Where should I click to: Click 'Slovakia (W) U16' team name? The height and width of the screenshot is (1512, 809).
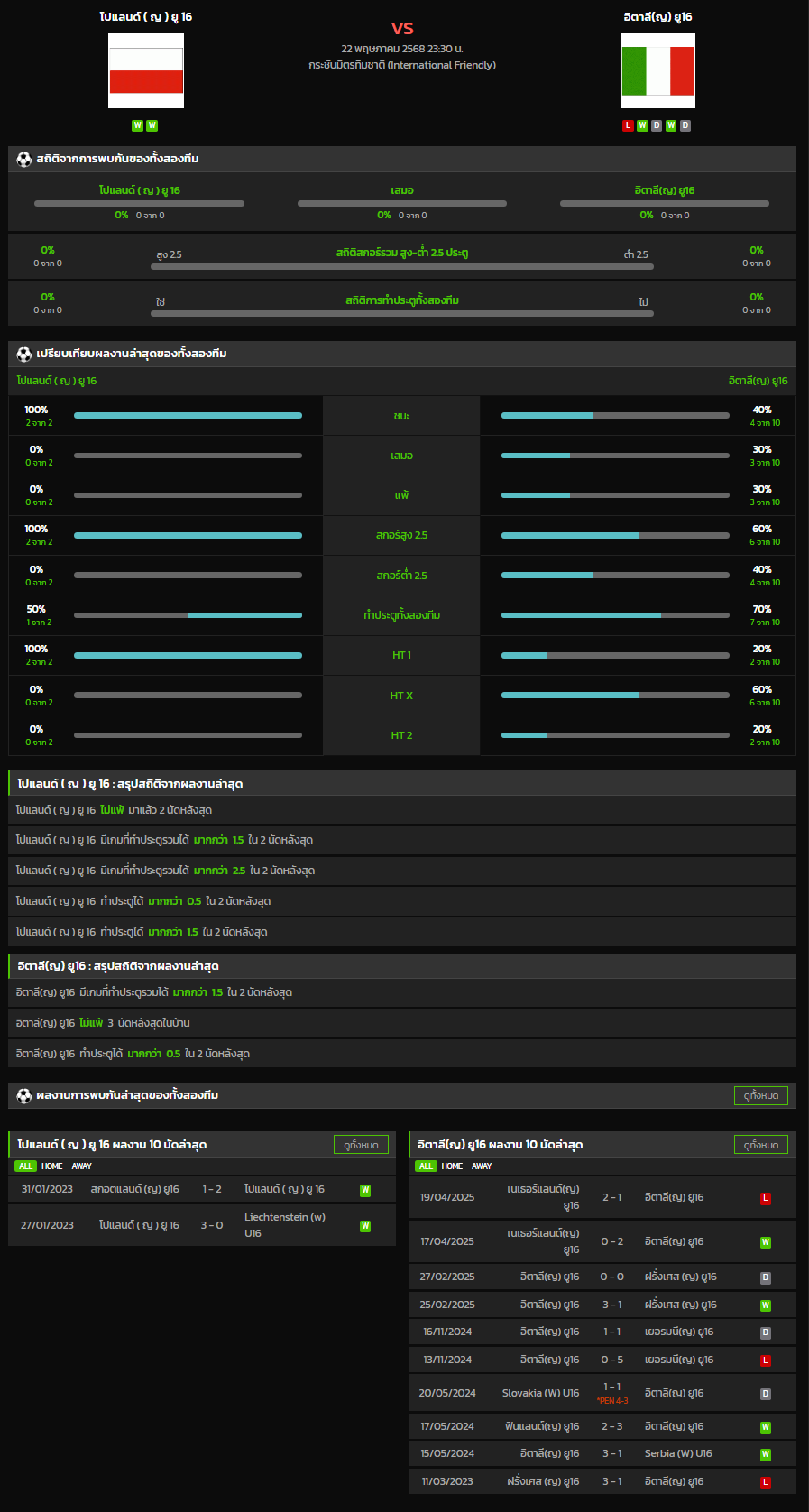coord(541,1393)
